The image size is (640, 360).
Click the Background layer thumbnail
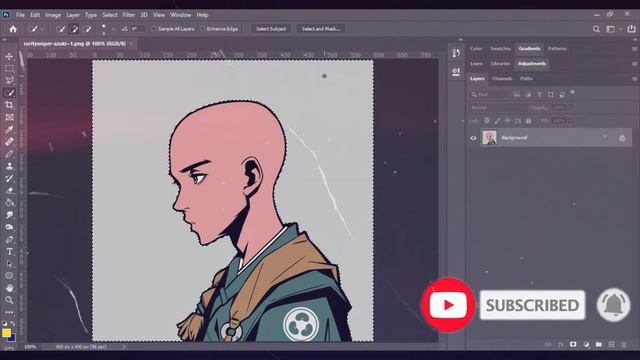[x=489, y=138]
